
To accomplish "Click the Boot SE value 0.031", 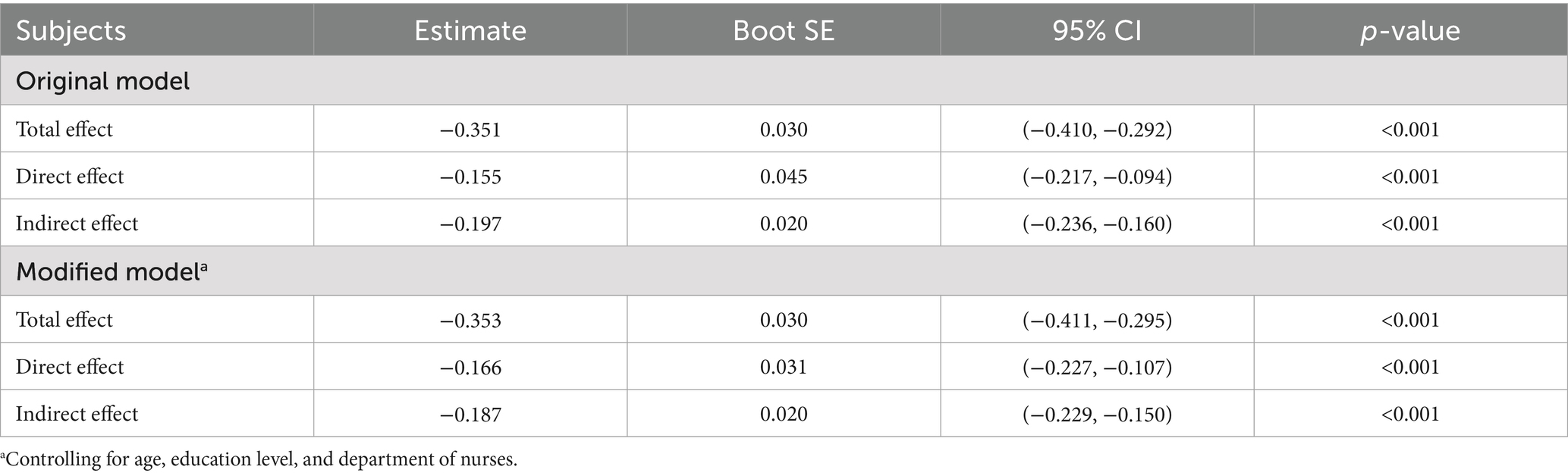I will point(784,367).
